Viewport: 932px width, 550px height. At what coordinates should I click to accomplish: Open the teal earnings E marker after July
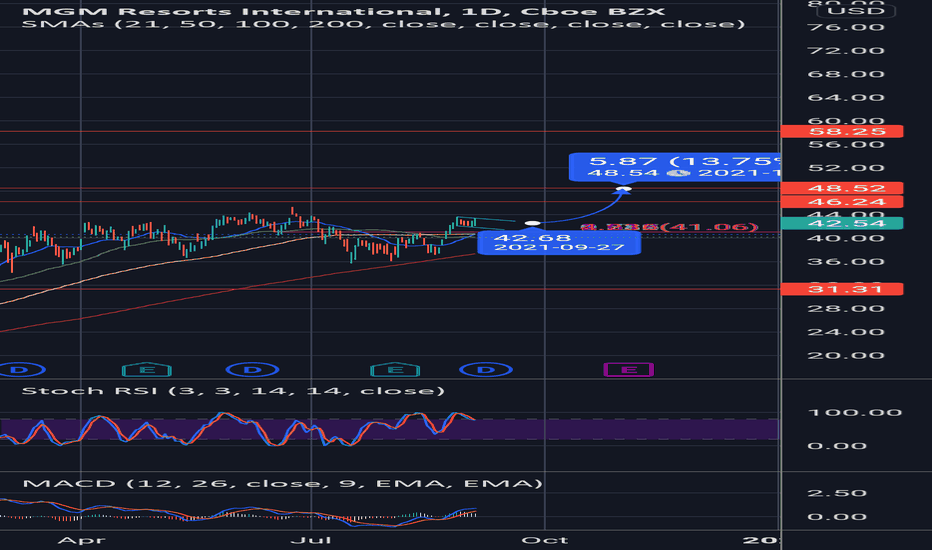click(395, 370)
